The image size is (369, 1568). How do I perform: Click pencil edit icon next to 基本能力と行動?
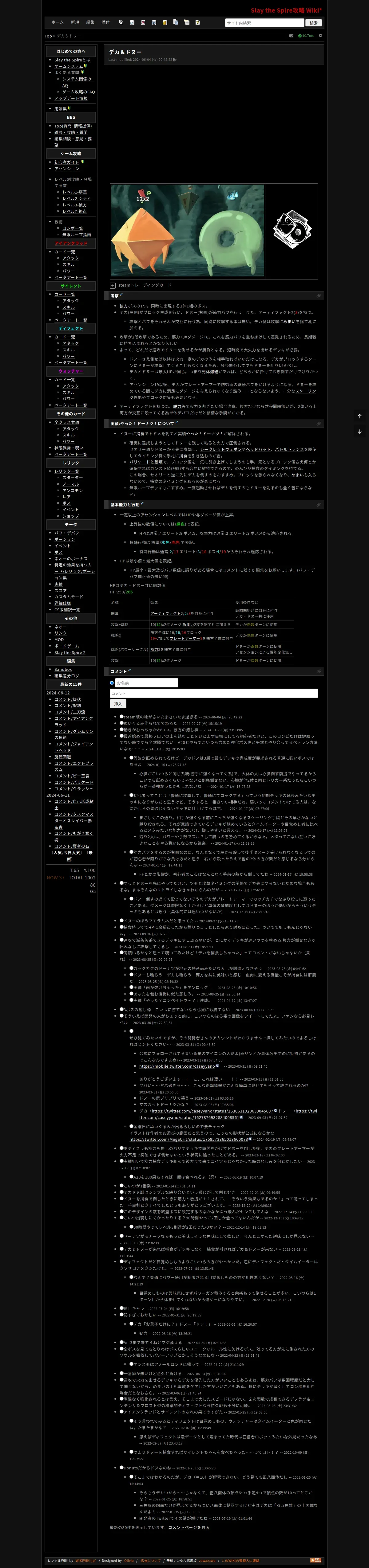click(x=142, y=503)
